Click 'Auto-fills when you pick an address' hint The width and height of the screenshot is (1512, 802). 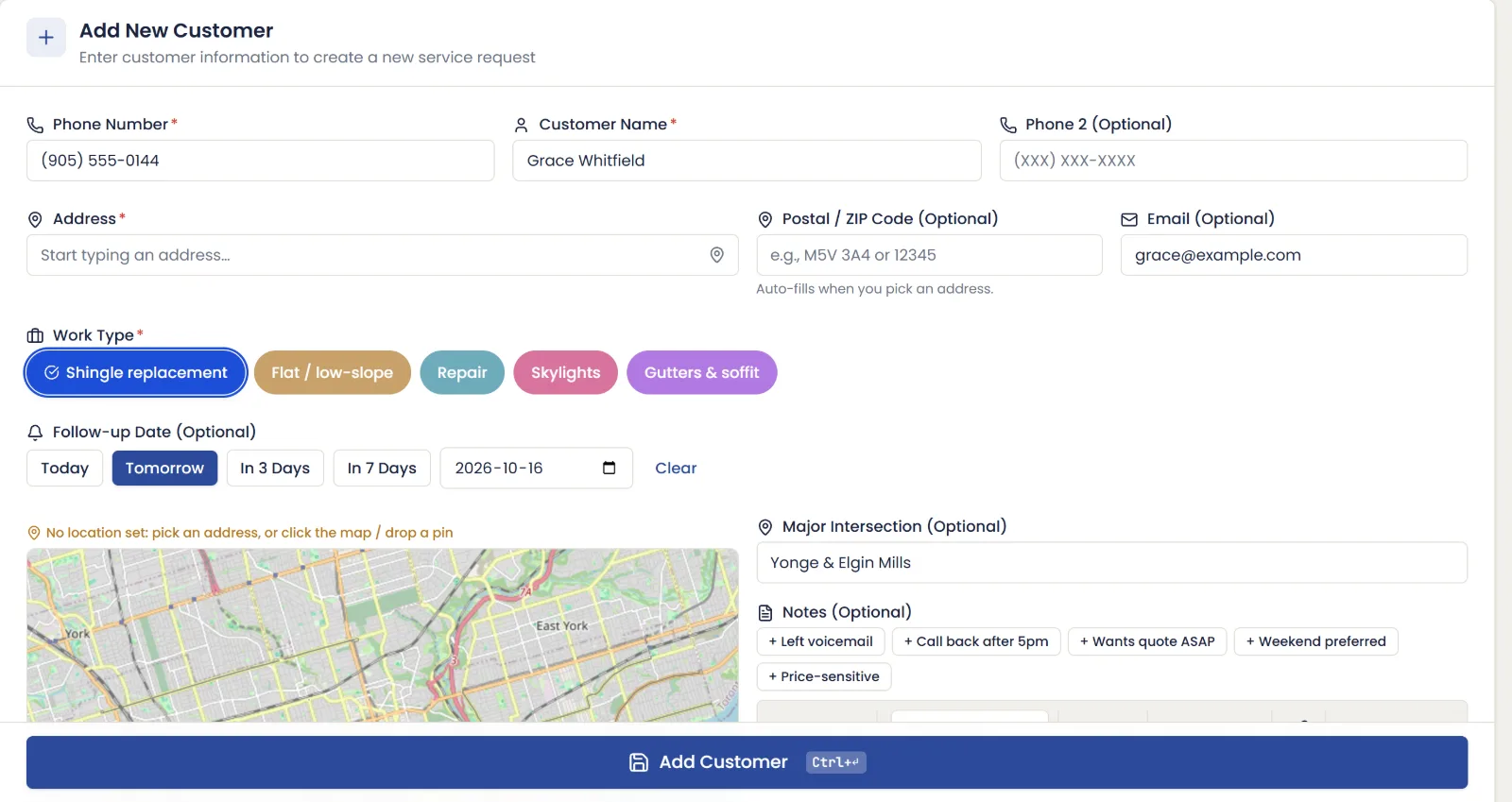(874, 289)
